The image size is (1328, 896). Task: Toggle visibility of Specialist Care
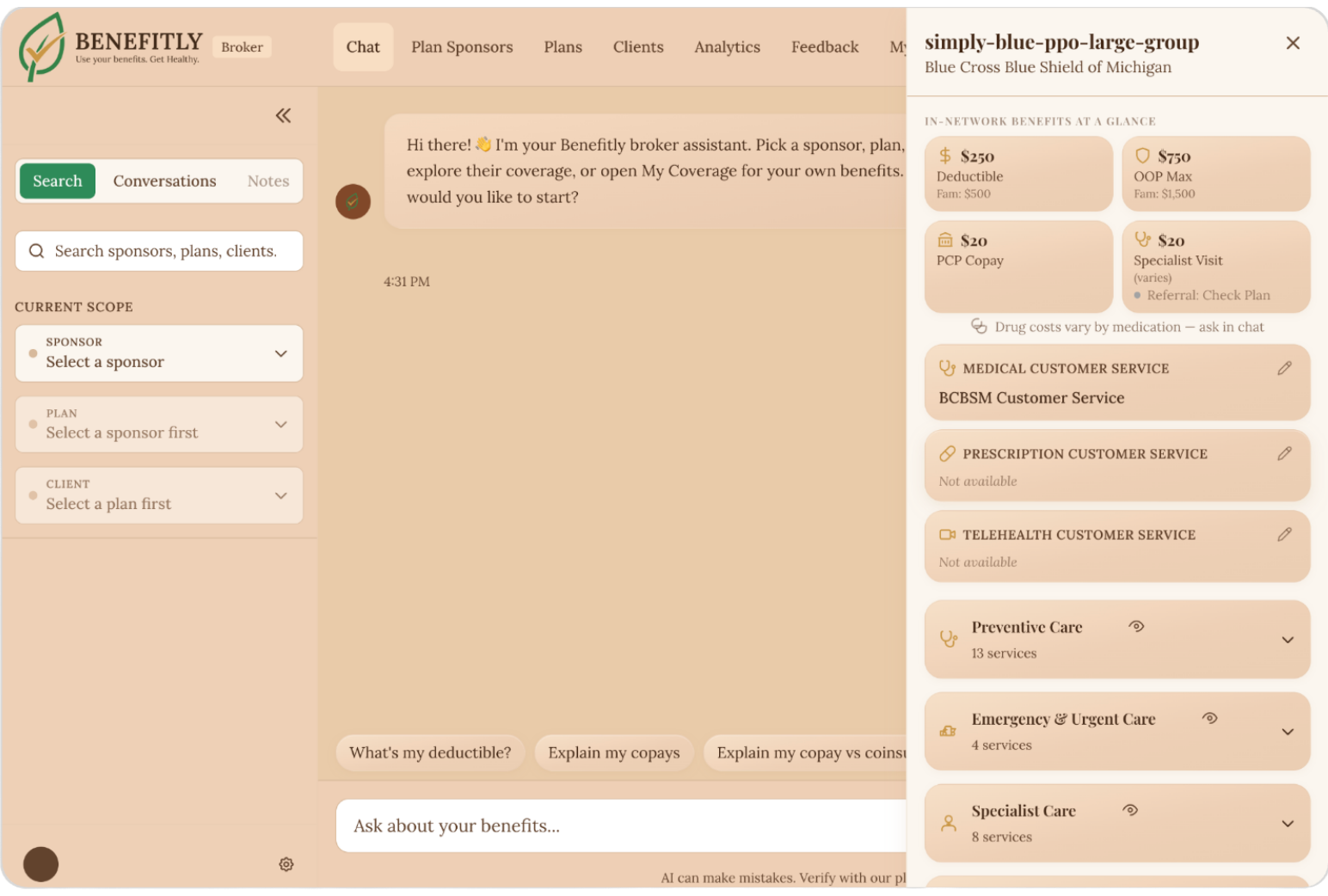(x=1130, y=810)
